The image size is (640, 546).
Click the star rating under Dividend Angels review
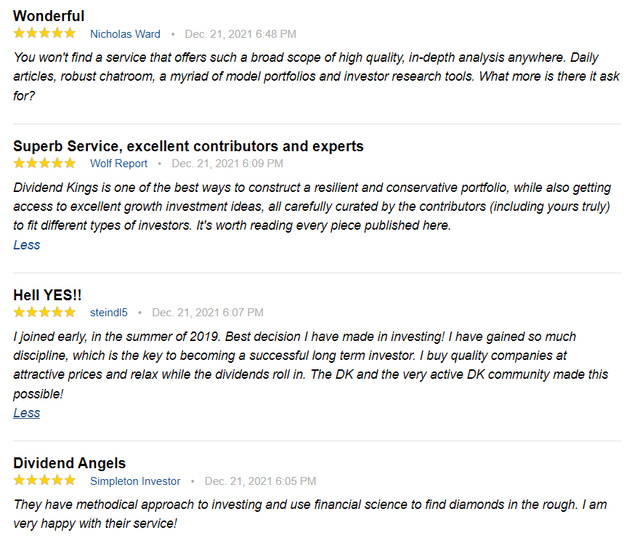tap(44, 480)
